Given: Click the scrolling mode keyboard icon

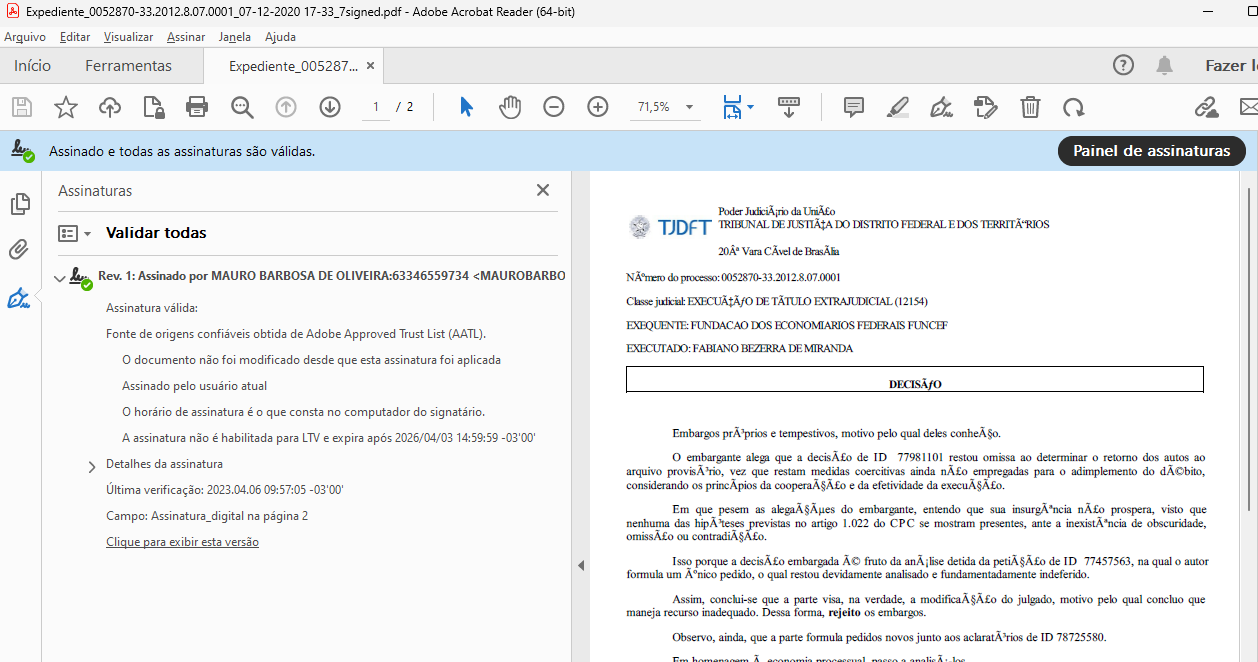Looking at the screenshot, I should (x=789, y=107).
